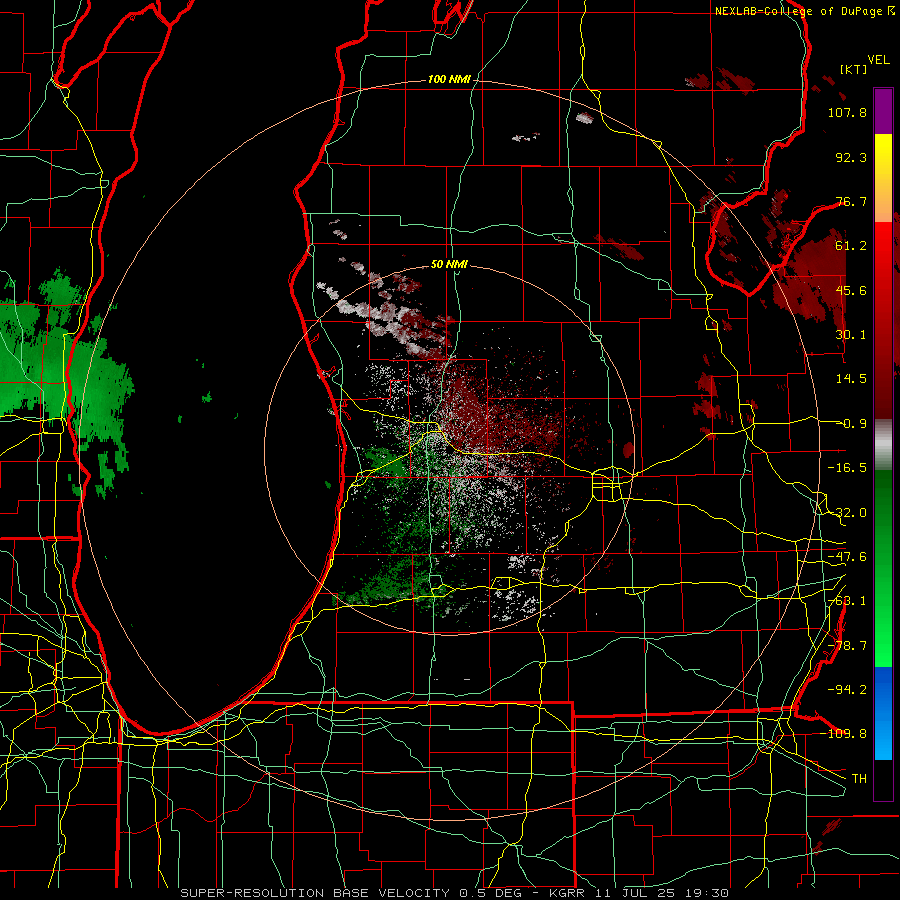Click the 100 NMI range ring label
Screen dimensions: 900x900
pyautogui.click(x=448, y=79)
